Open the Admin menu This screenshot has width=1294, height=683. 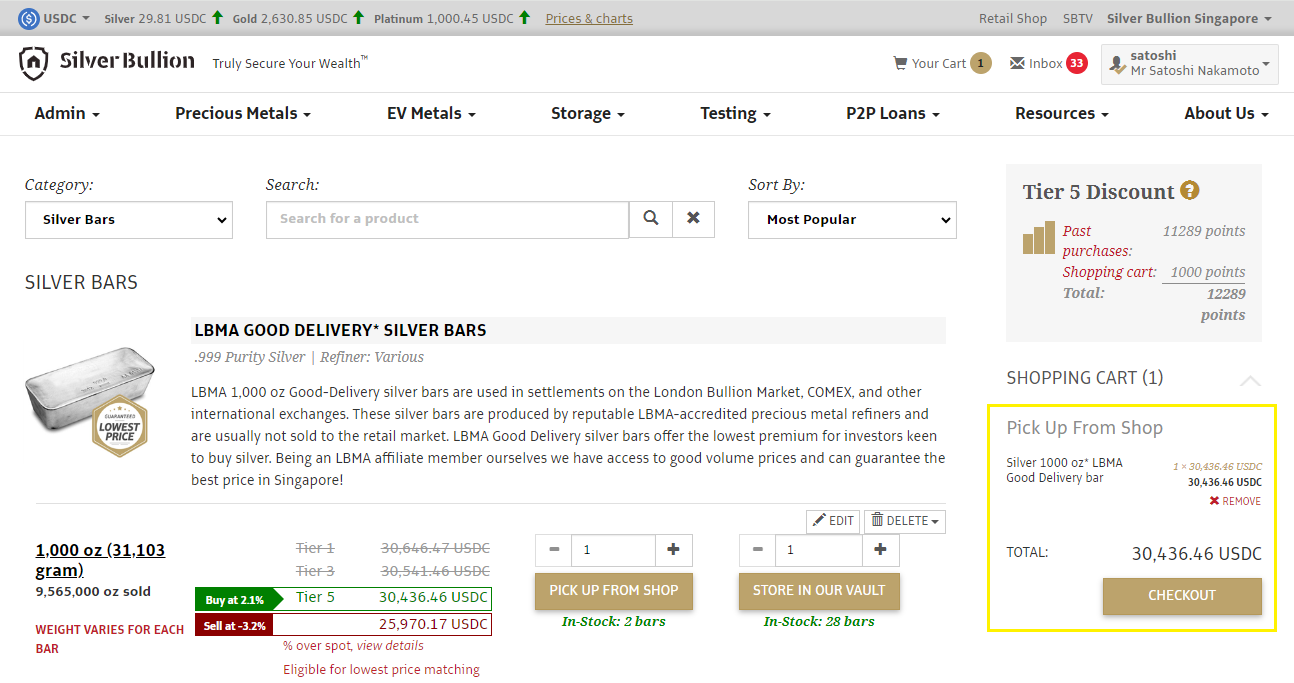pyautogui.click(x=67, y=114)
